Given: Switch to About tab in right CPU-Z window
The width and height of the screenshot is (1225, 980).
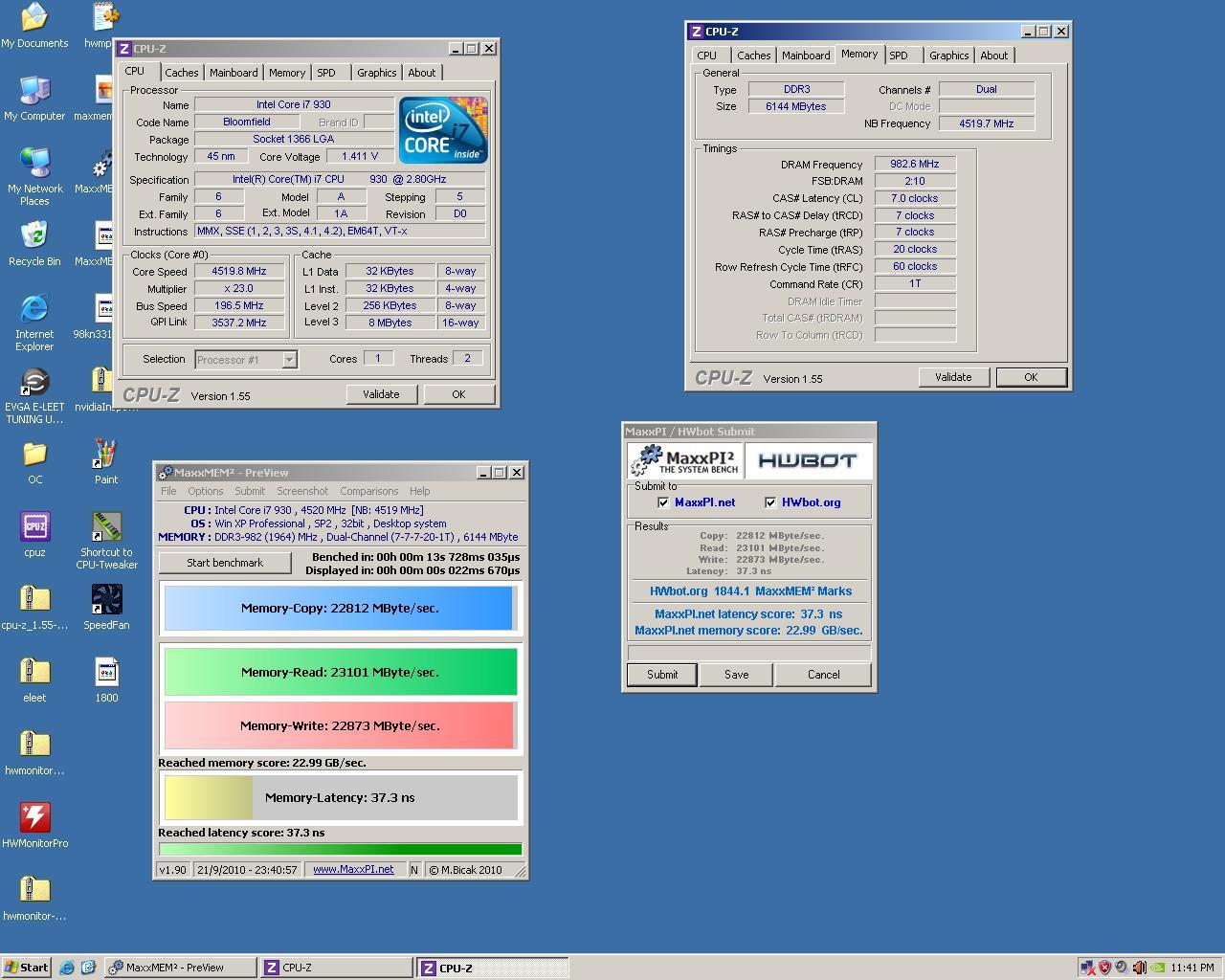Looking at the screenshot, I should click(x=993, y=56).
